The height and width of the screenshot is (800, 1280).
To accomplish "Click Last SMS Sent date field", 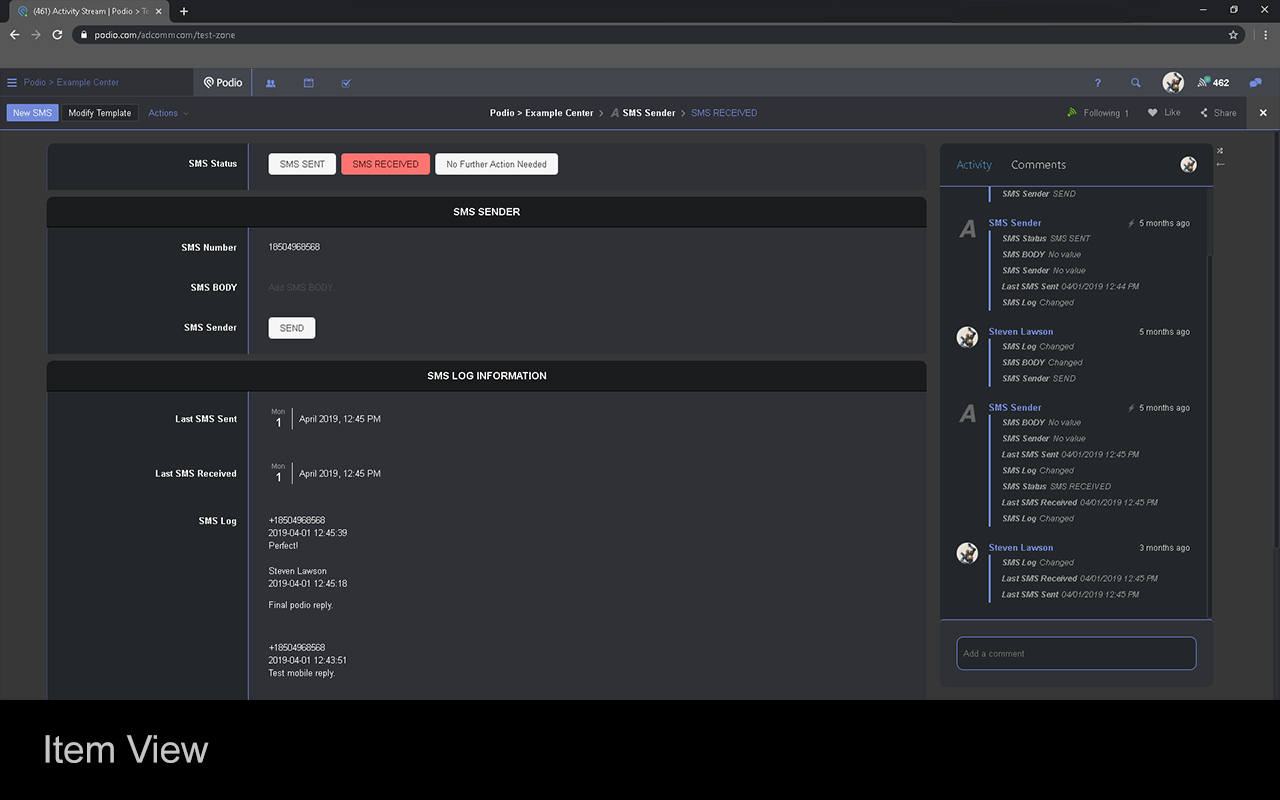I will (325, 419).
